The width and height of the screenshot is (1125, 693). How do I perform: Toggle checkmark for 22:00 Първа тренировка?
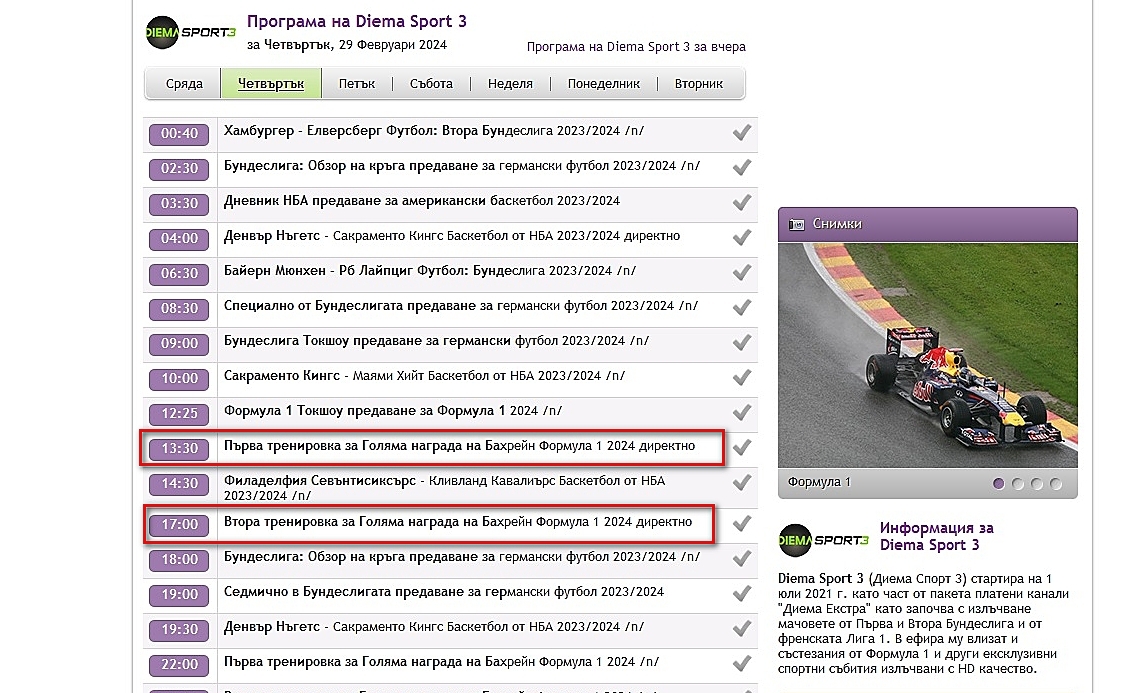(742, 664)
